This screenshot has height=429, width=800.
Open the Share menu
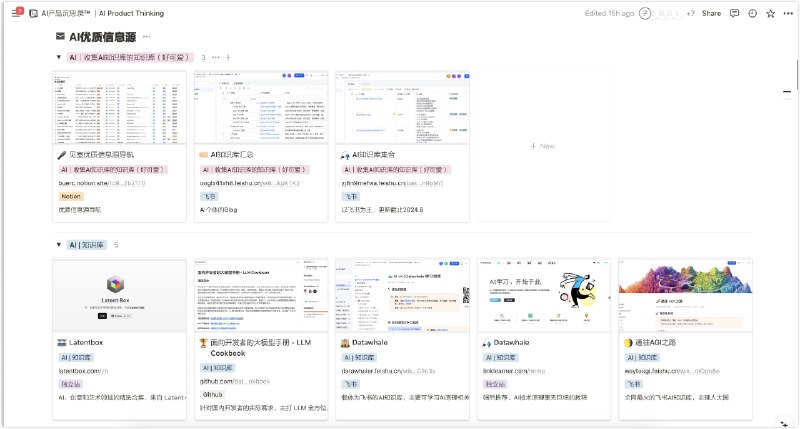pos(711,14)
